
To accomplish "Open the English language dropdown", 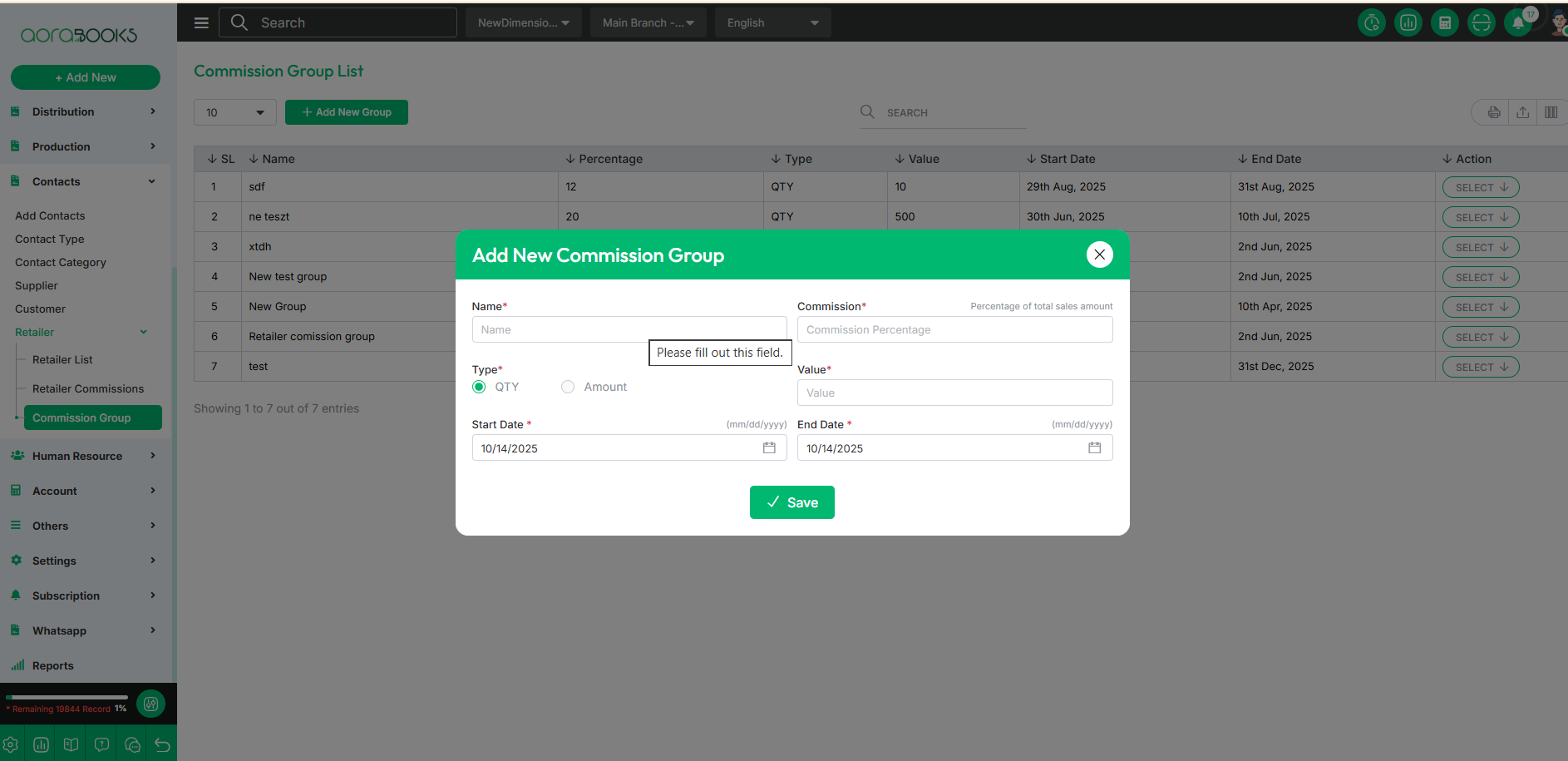I will (772, 22).
